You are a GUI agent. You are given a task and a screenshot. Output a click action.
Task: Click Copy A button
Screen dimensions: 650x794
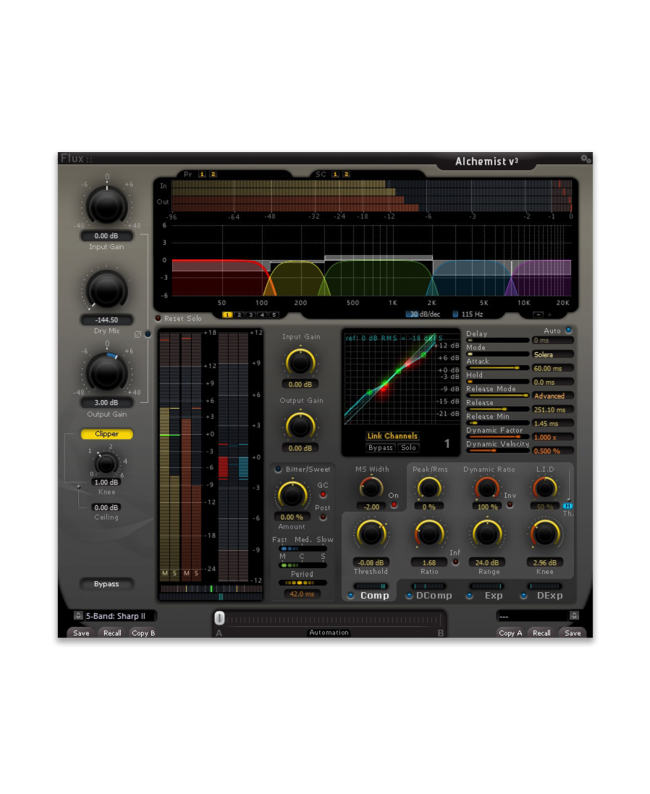point(510,633)
